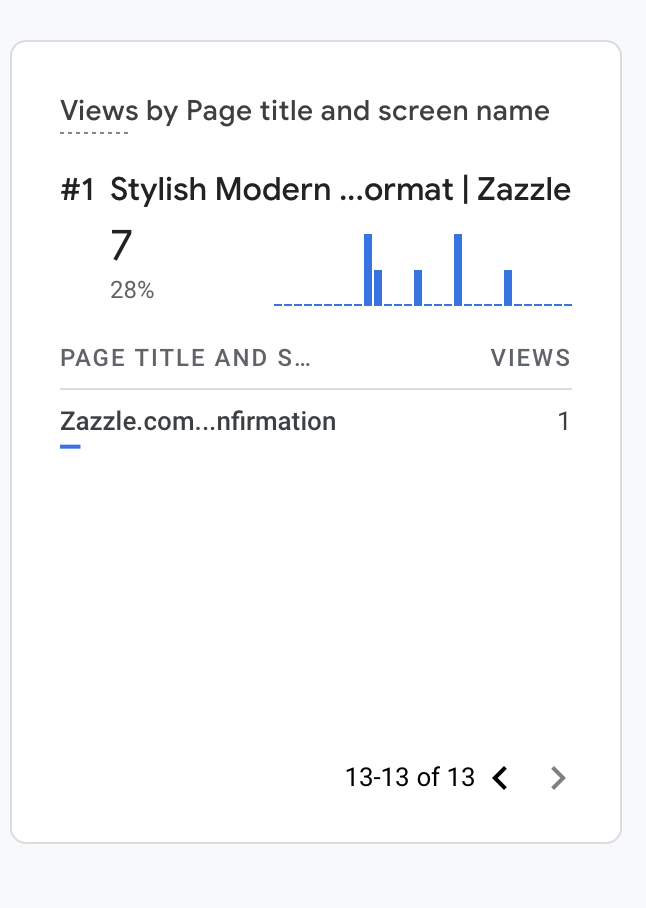Click the blue progress bar under Zazzle.com row
Screen dimensions: 646x908
click(70, 446)
